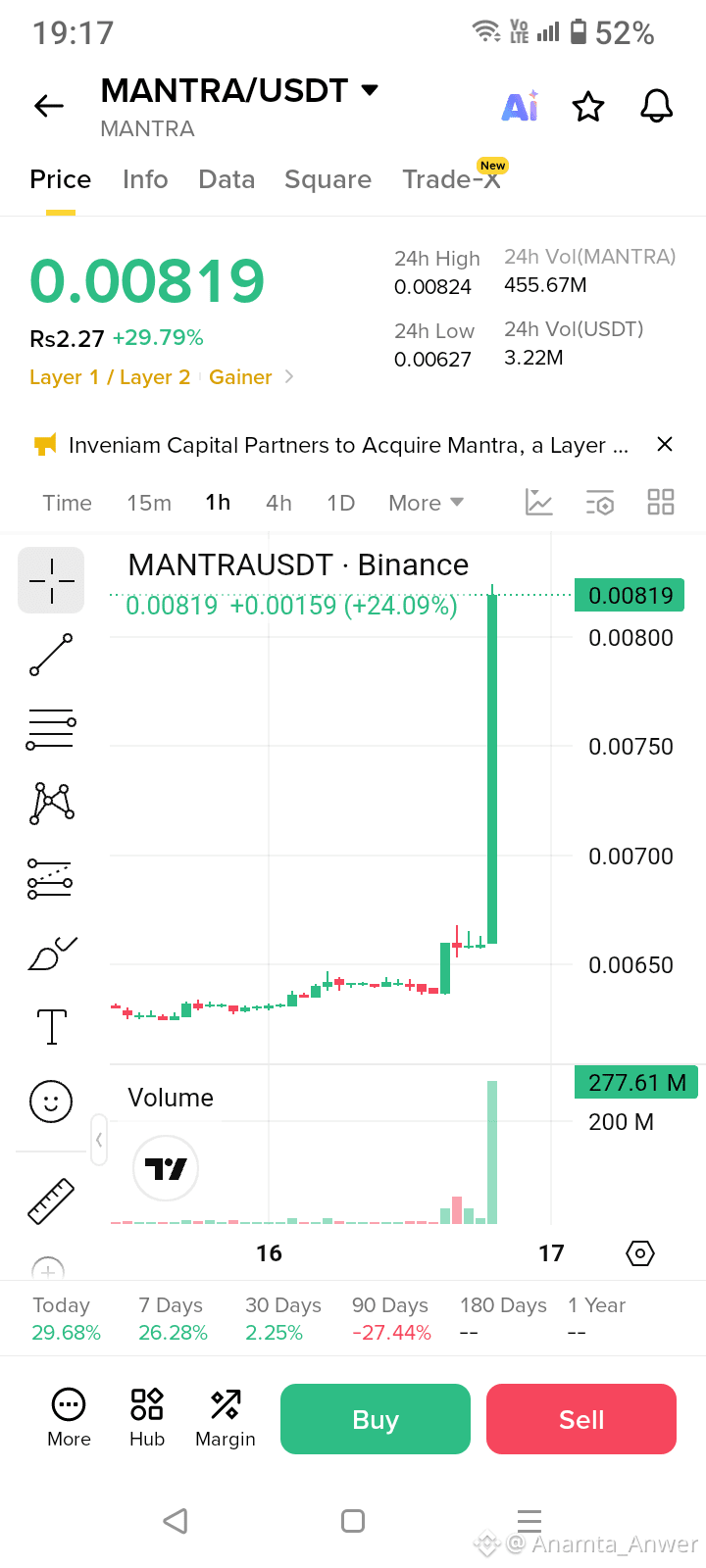Open the Layer 1 / Layer 2 category link
Image resolution: width=706 pixels, height=1568 pixels.
click(110, 377)
